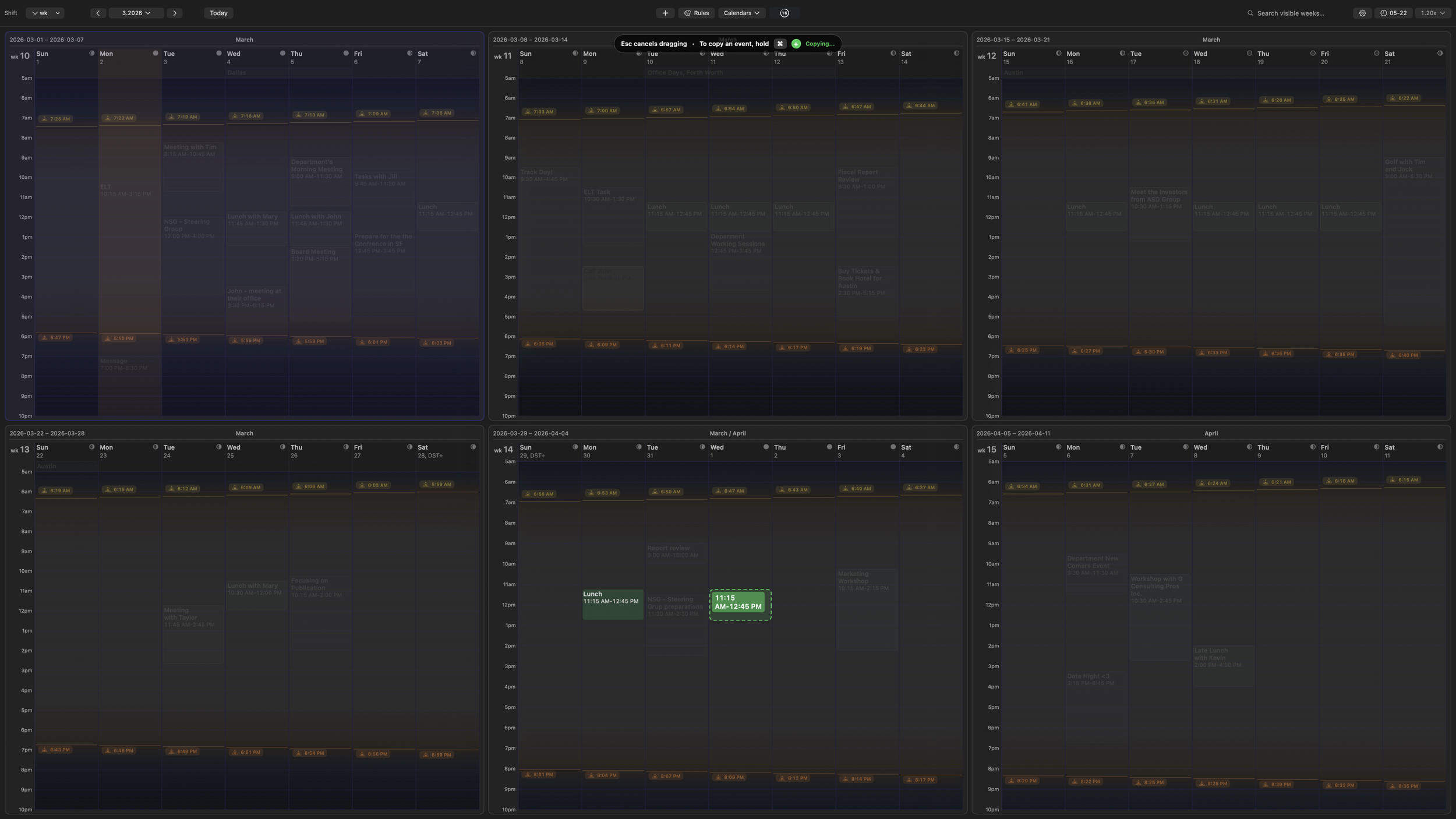The image size is (1456, 819).
Task: Select the week 13 header label
Action: (x=20, y=450)
